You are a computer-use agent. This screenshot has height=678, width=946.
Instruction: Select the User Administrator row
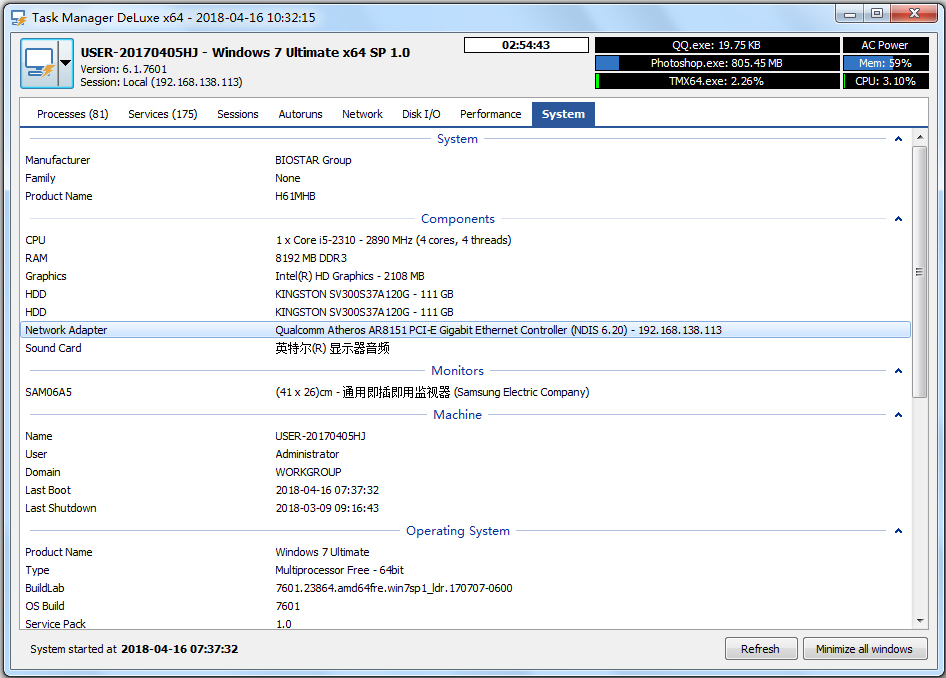click(465, 454)
